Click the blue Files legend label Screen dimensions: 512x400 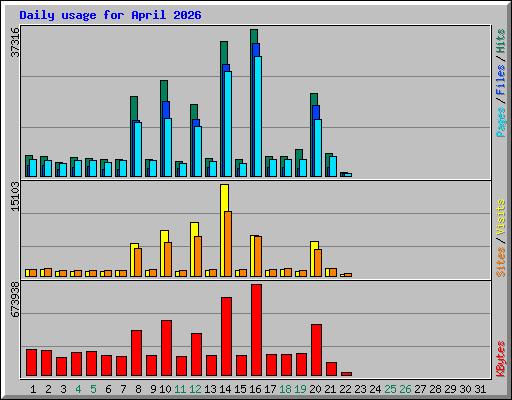(x=500, y=79)
